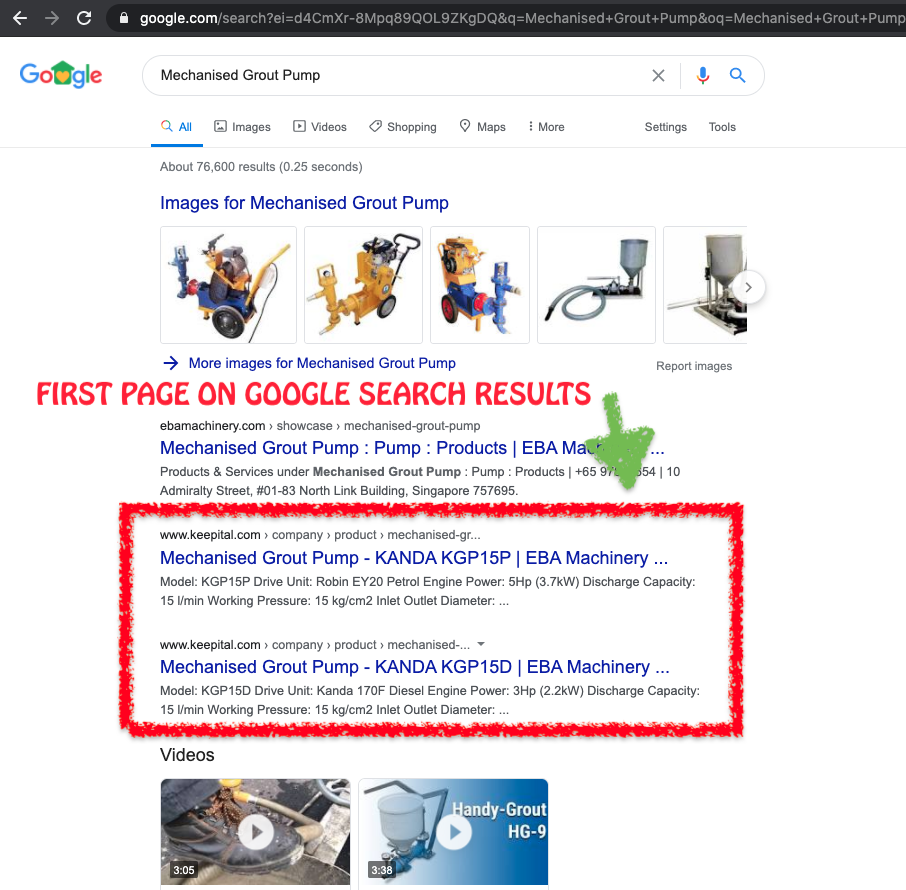Viewport: 906px width, 890px height.
Task: Play the 3:05 video thumbnail
Action: [255, 831]
